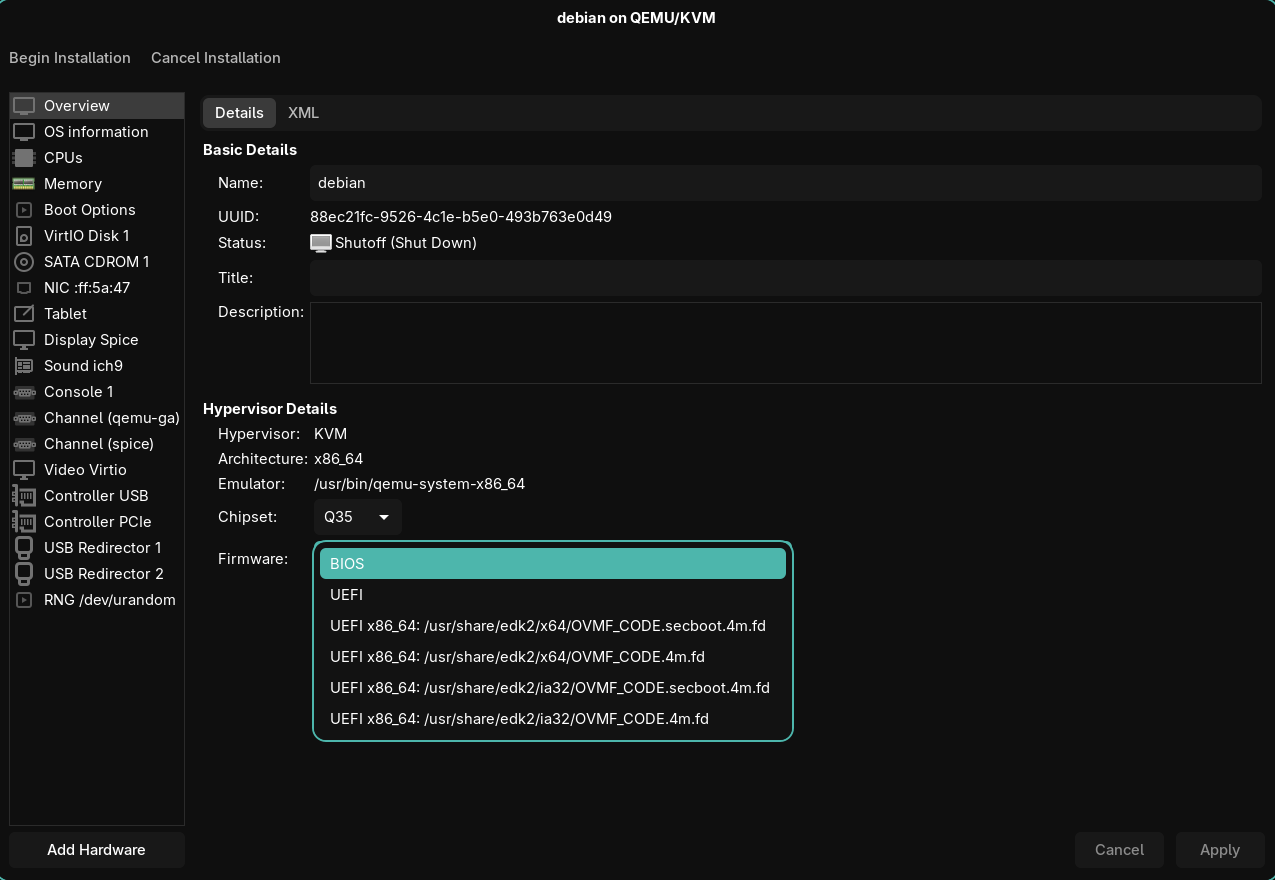
Task: Click the Add Hardware button
Action: (x=97, y=850)
